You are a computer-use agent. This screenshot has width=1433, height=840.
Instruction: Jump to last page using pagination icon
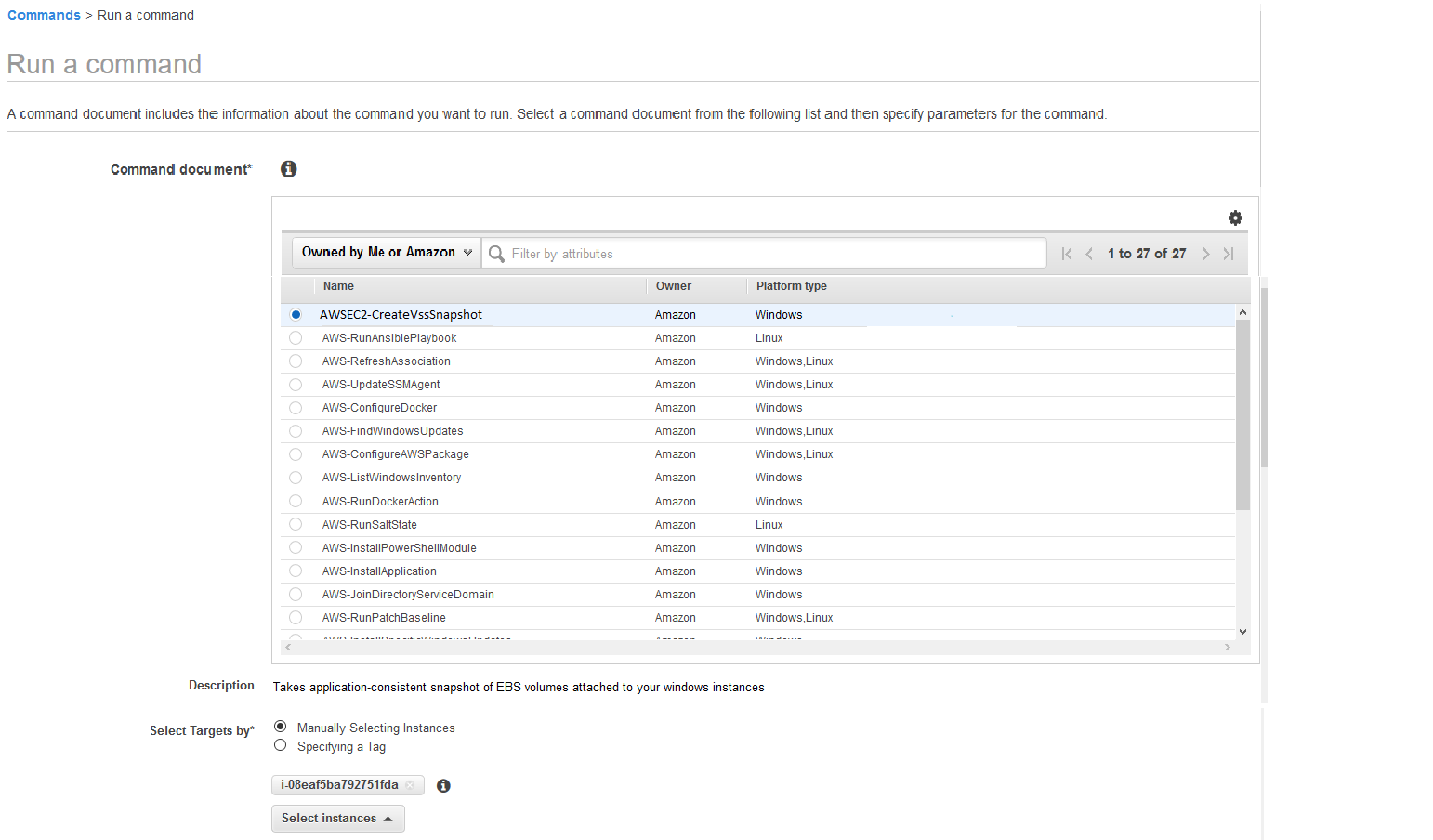(1229, 253)
